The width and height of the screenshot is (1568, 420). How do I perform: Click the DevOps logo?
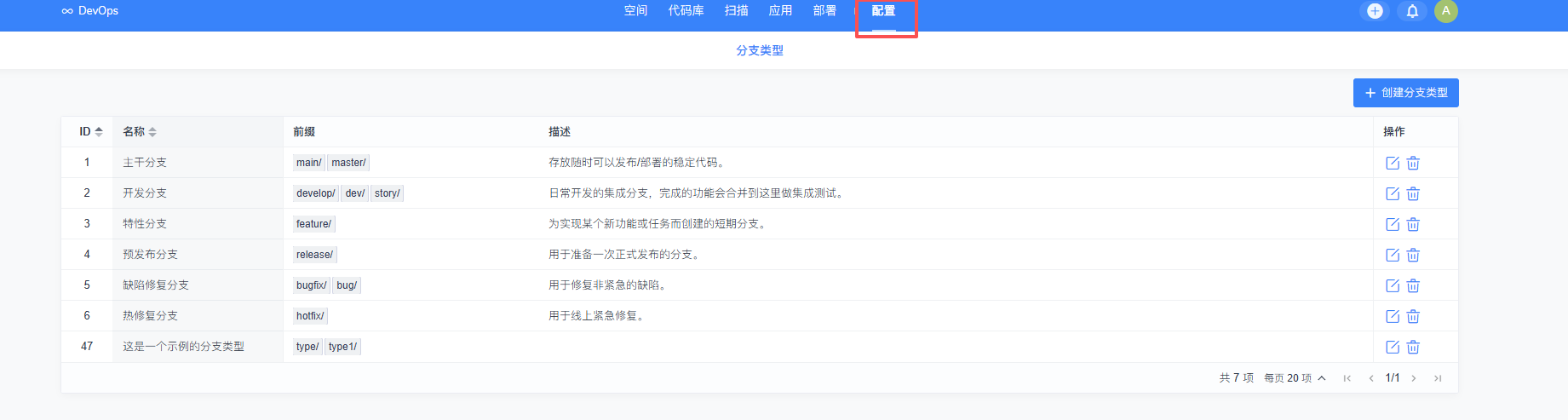coord(90,11)
